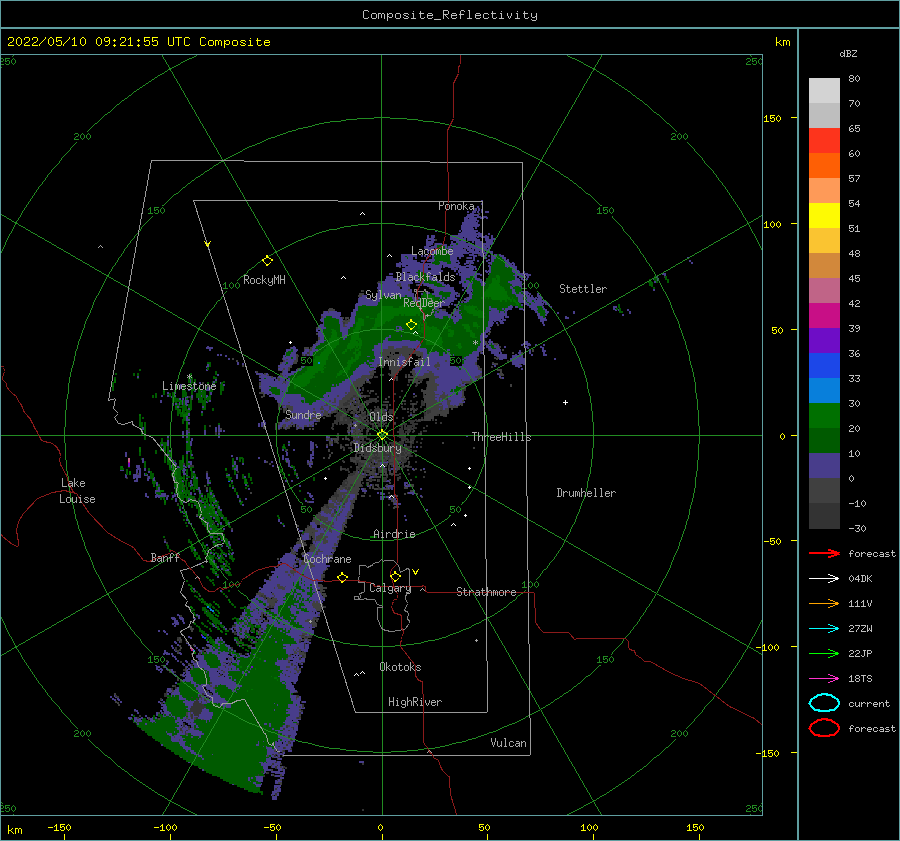The width and height of the screenshot is (900, 841).
Task: Click the RockyMH label
Action: tap(264, 280)
